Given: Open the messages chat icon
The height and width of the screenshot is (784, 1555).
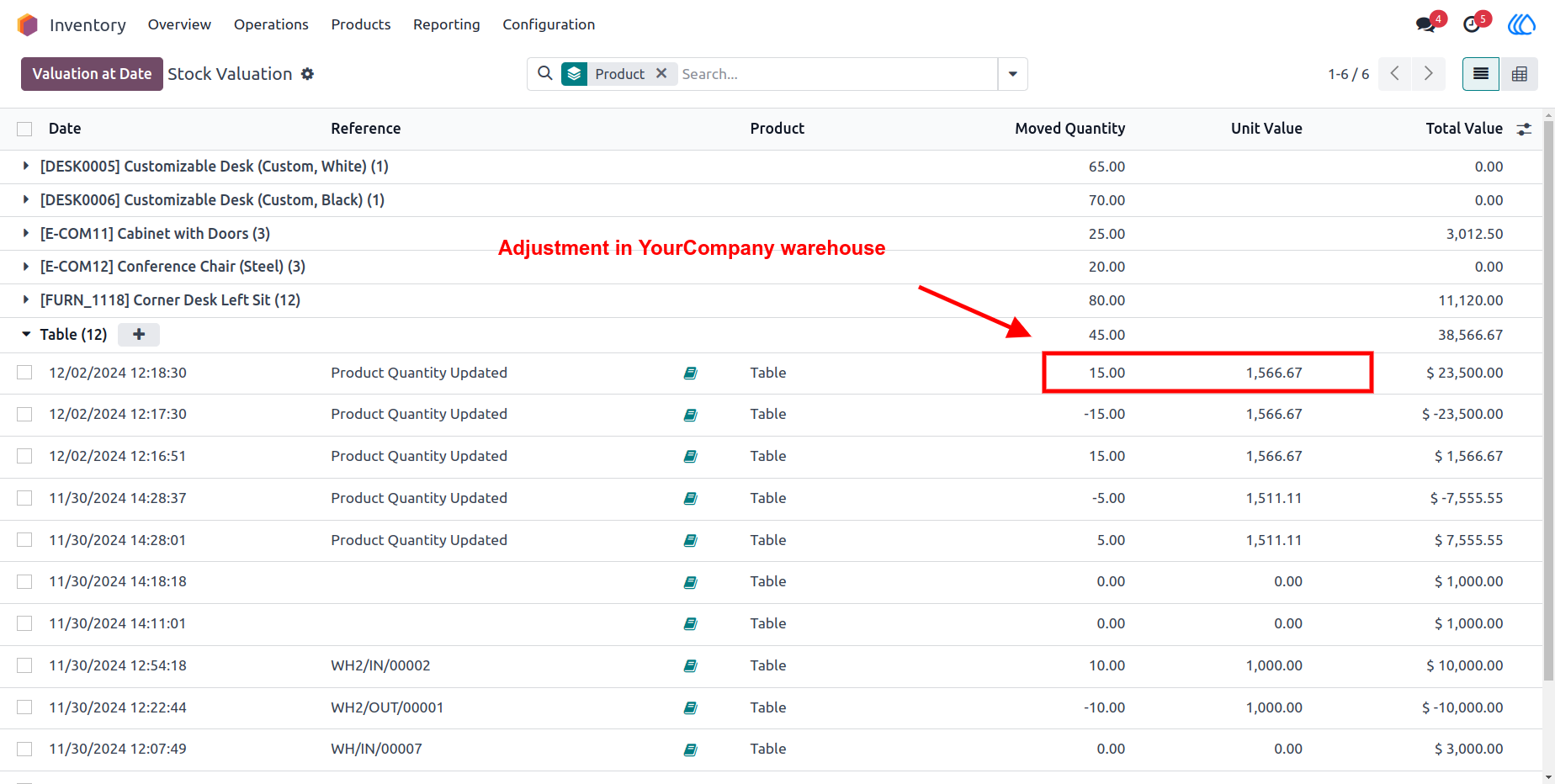Looking at the screenshot, I should (1425, 24).
